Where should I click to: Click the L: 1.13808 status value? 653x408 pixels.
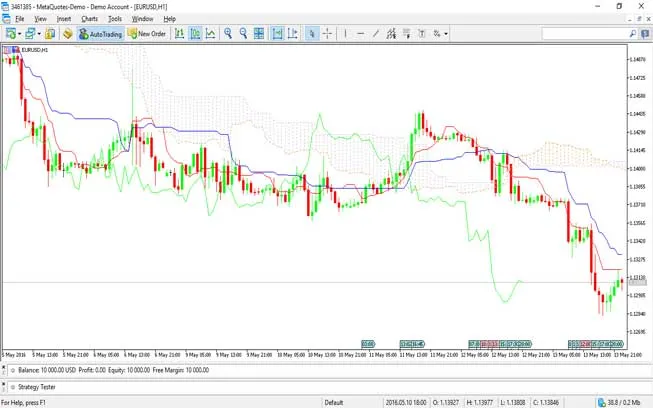tap(513, 403)
